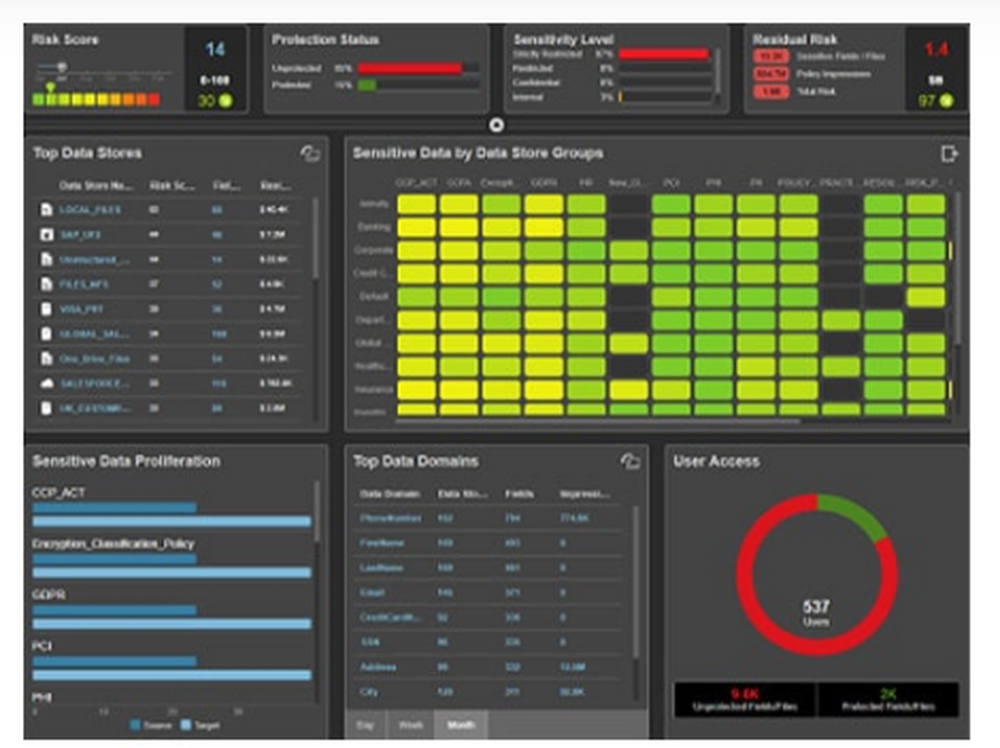Click the red Unprotected bar in Protection Status
Viewport: 1000px width, 748px height.
[410, 68]
